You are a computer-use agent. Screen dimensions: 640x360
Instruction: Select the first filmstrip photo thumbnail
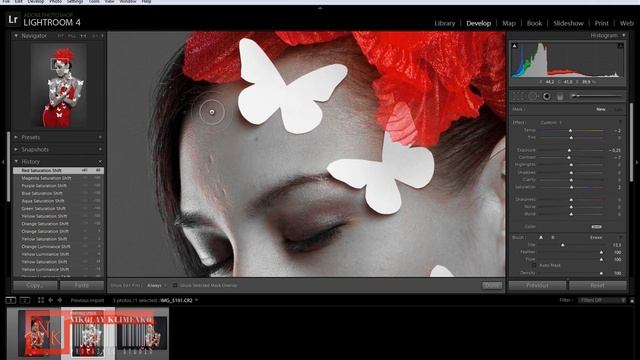coord(35,333)
